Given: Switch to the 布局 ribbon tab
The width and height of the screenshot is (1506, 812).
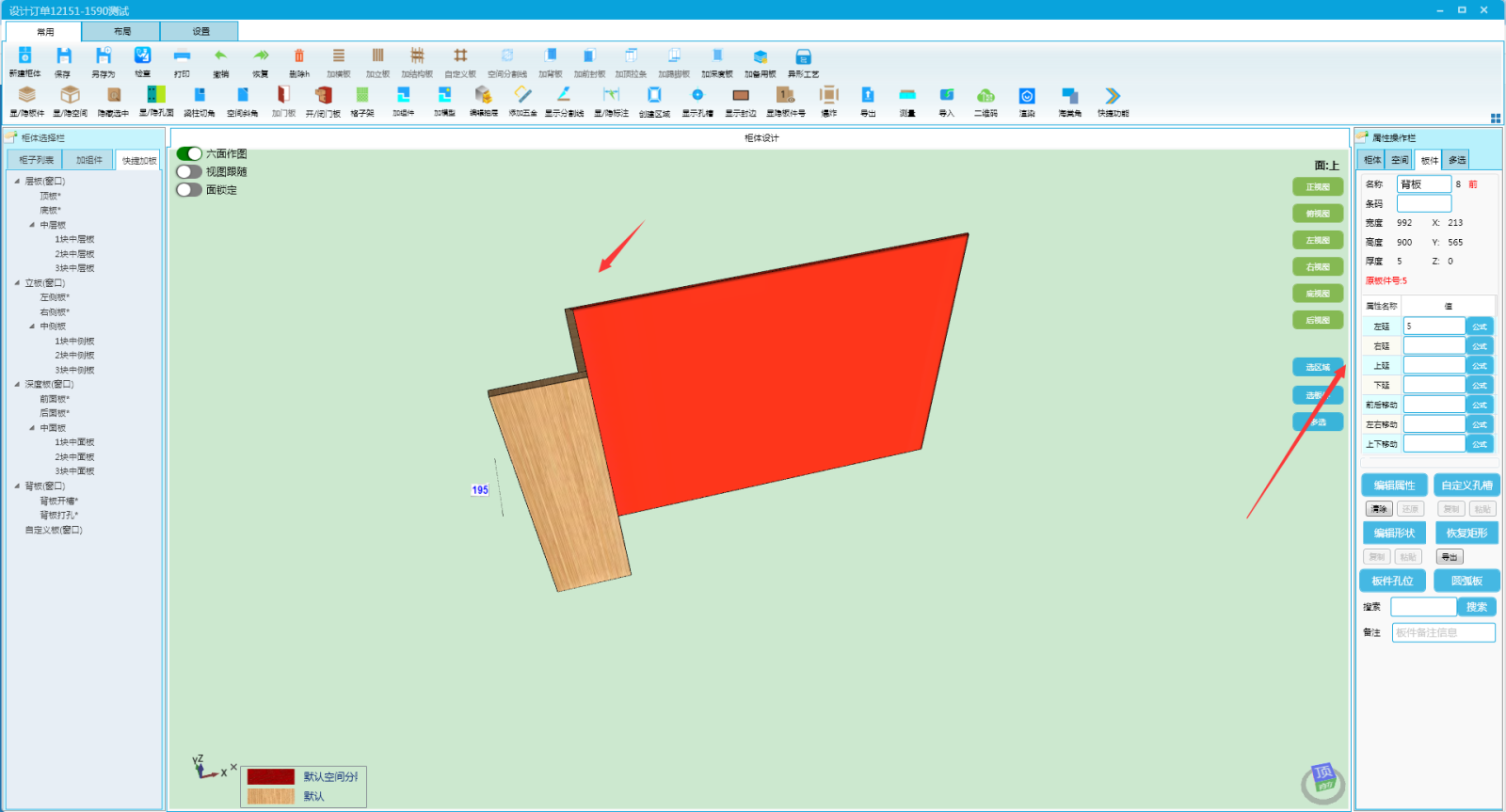Looking at the screenshot, I should click(121, 31).
